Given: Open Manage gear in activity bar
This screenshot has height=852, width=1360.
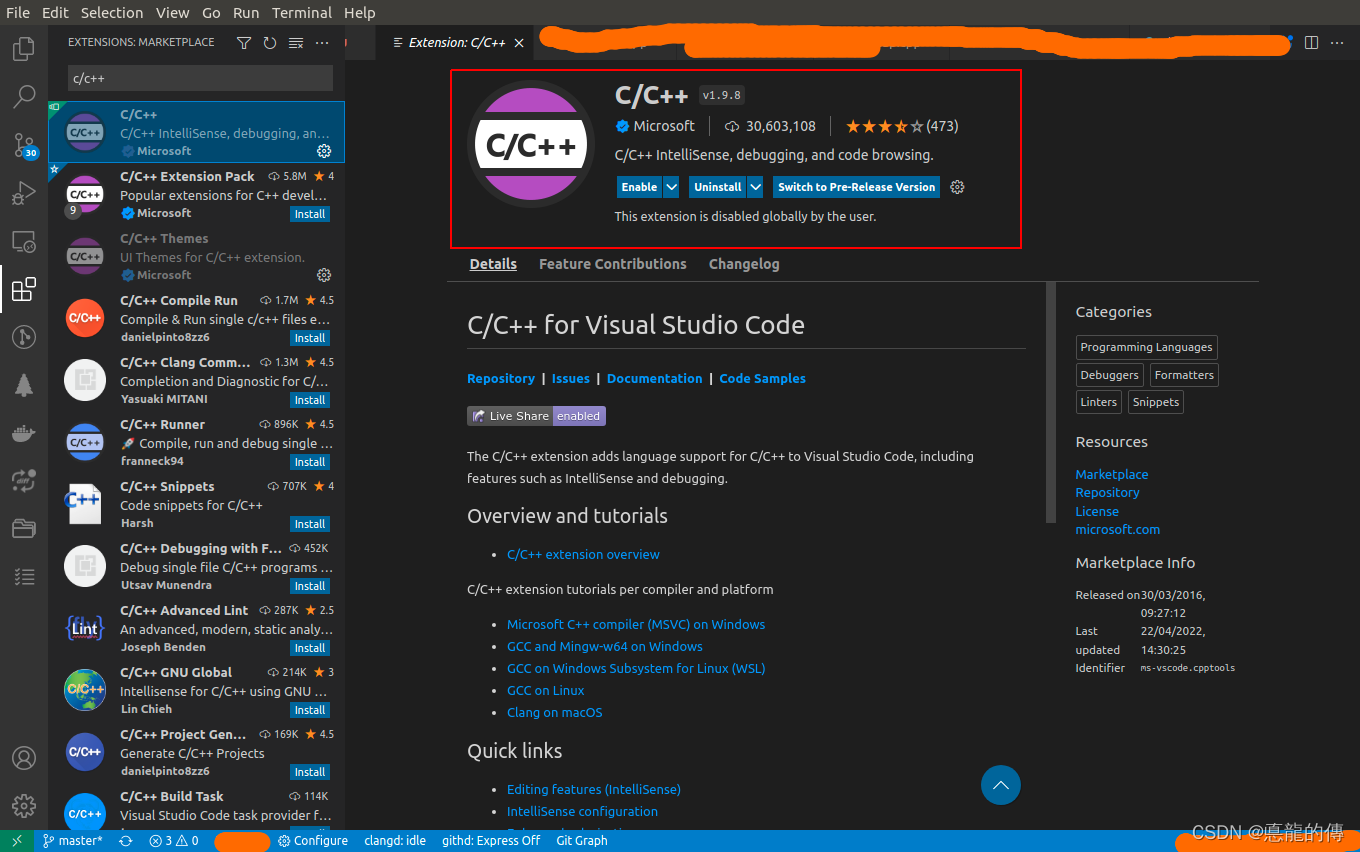Looking at the screenshot, I should [24, 805].
